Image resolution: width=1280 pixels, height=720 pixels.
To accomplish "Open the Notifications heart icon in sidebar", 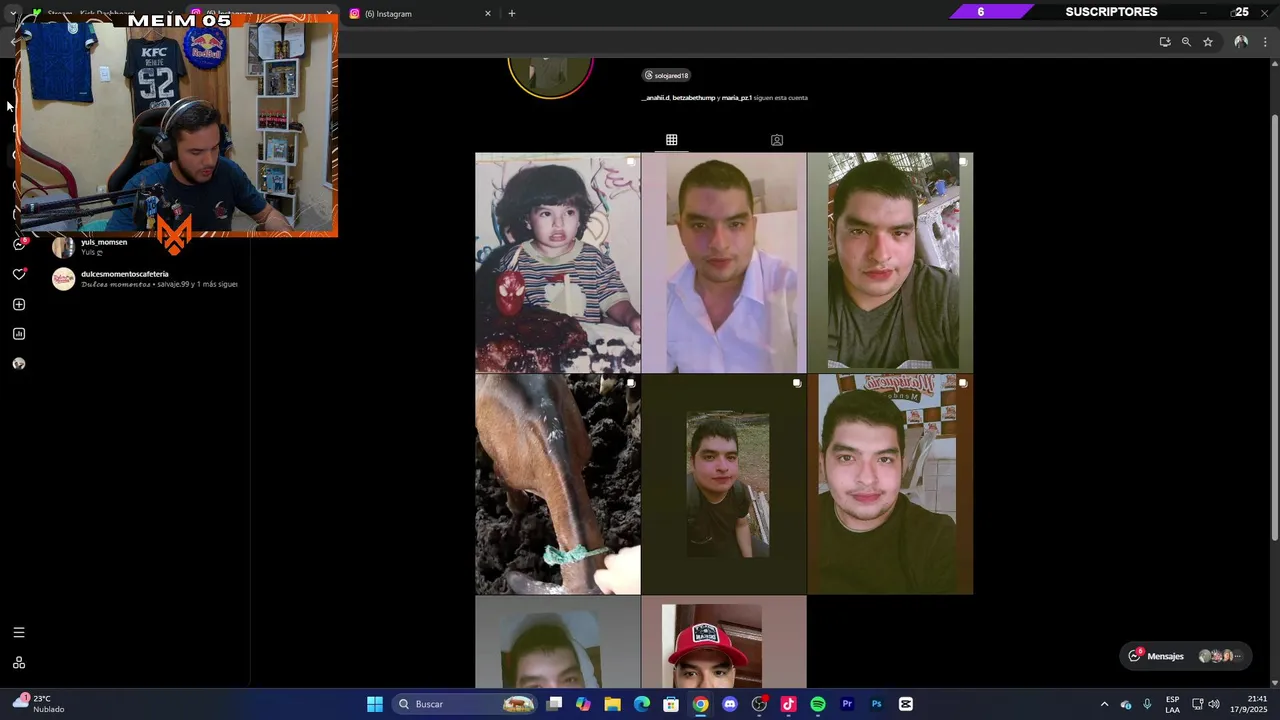I will click(19, 274).
